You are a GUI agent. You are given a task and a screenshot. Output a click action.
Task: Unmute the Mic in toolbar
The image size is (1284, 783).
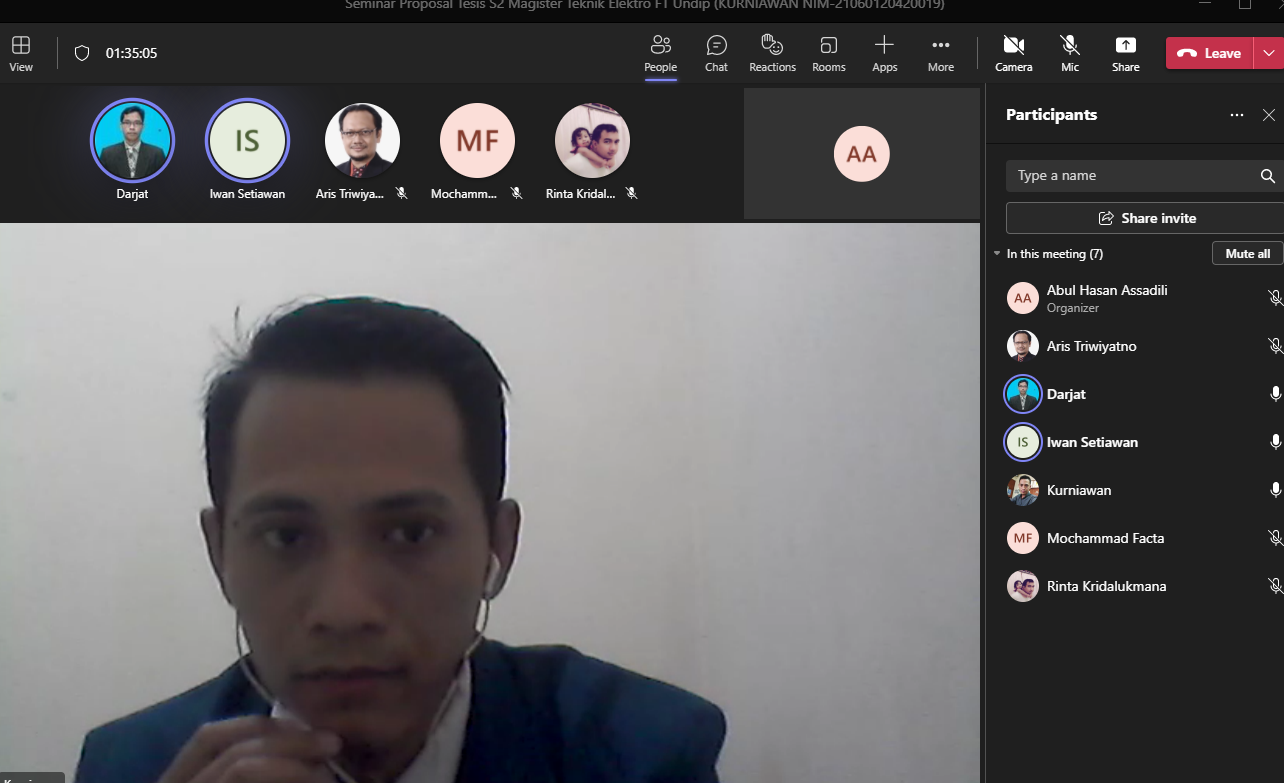(x=1070, y=53)
